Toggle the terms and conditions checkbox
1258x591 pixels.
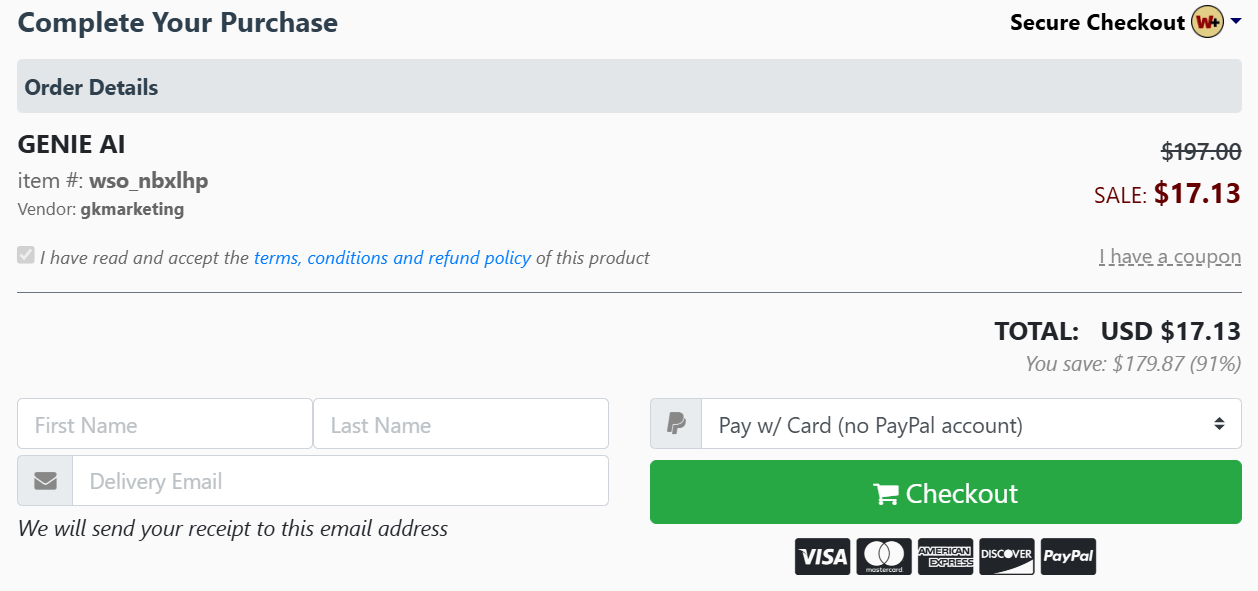tap(25, 256)
